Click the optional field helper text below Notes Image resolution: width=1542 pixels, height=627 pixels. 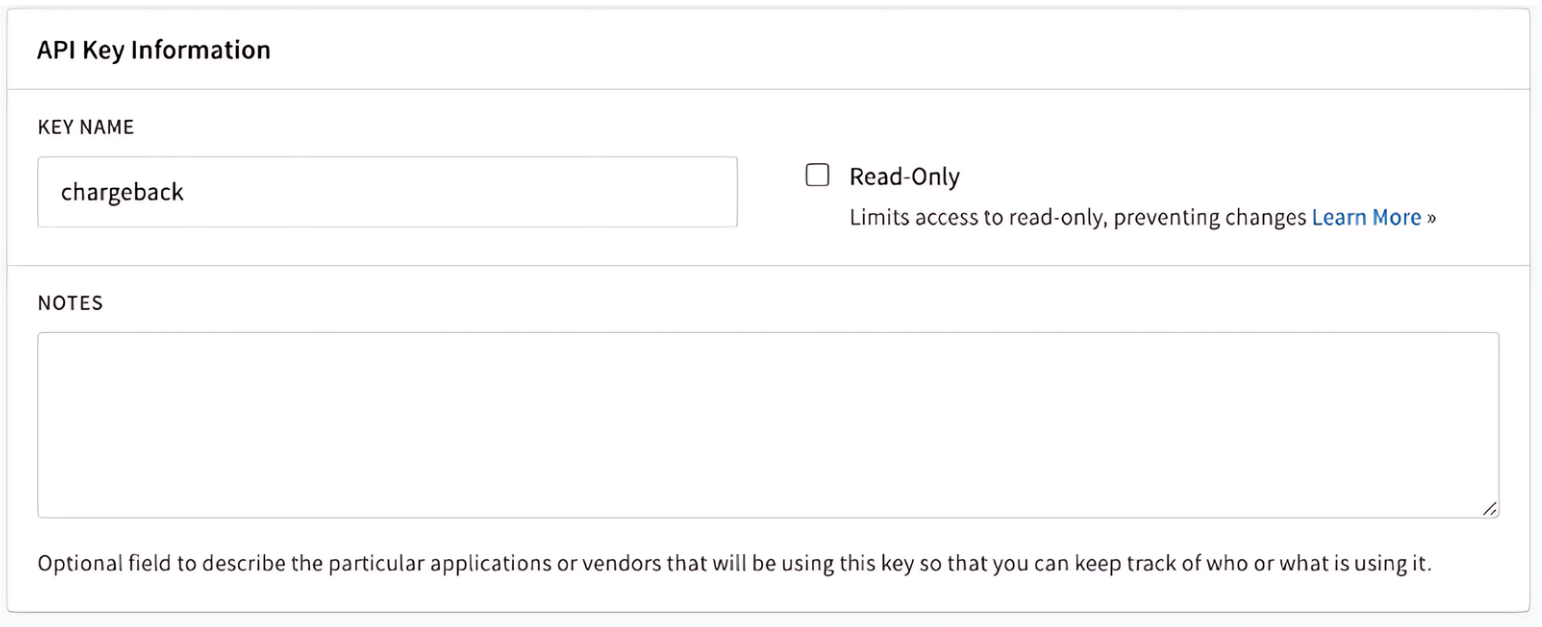click(734, 563)
